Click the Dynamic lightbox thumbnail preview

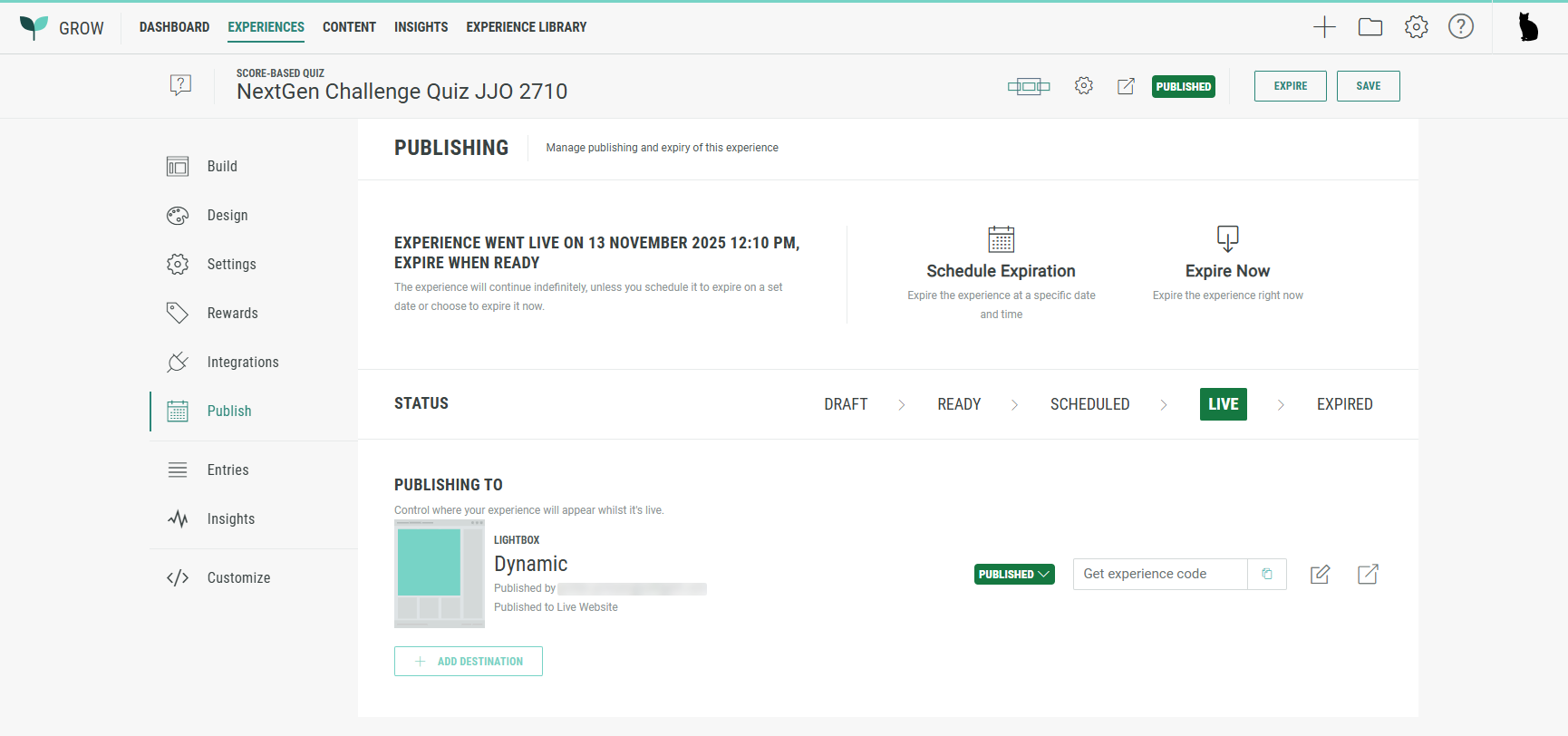440,574
